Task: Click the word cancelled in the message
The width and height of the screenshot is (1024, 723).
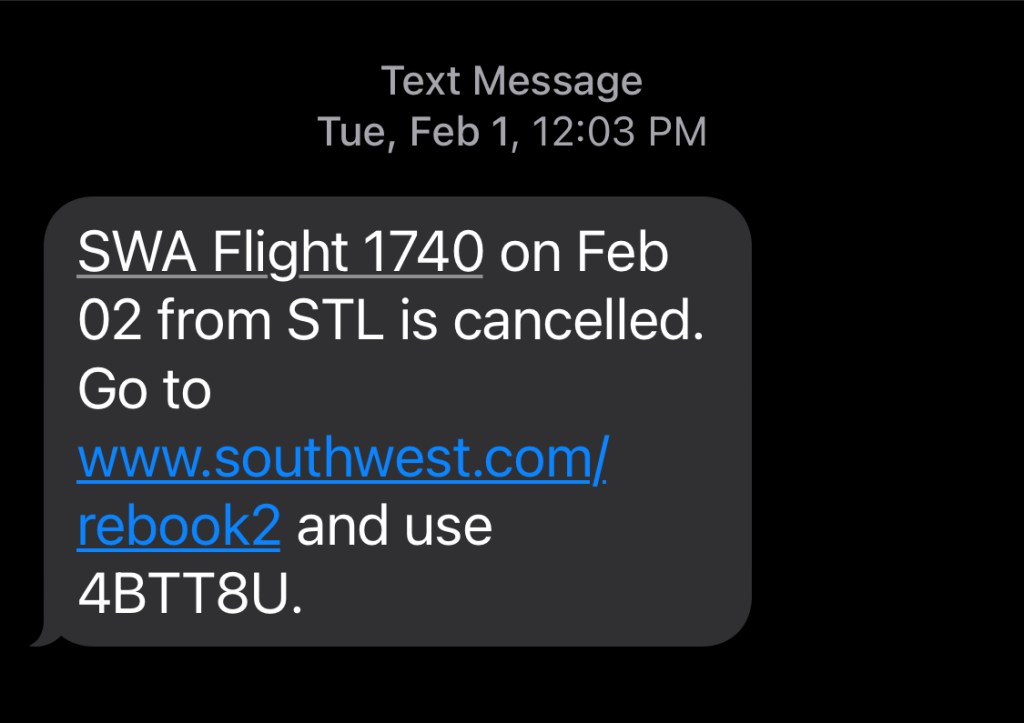Action: (x=577, y=322)
